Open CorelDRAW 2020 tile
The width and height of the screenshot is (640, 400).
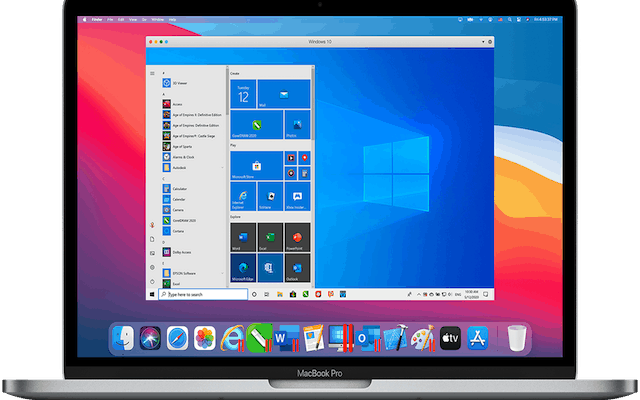pyautogui.click(x=257, y=124)
